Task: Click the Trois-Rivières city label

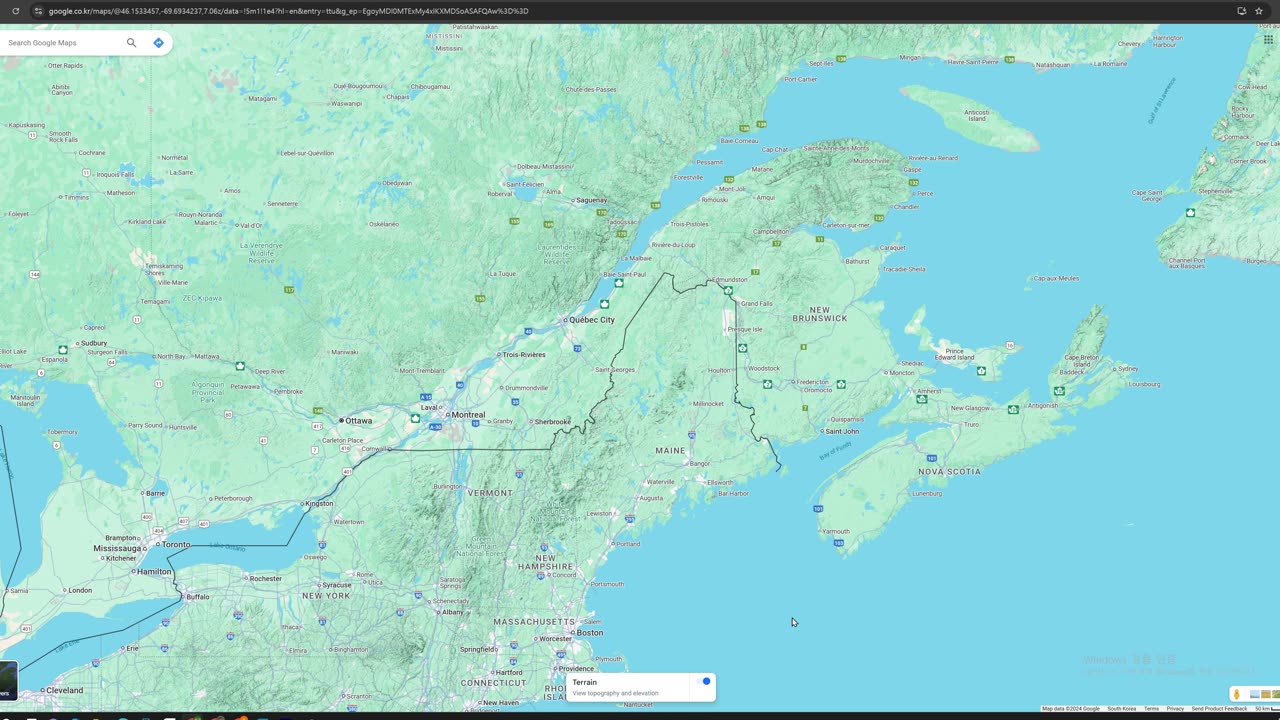Action: click(524, 355)
